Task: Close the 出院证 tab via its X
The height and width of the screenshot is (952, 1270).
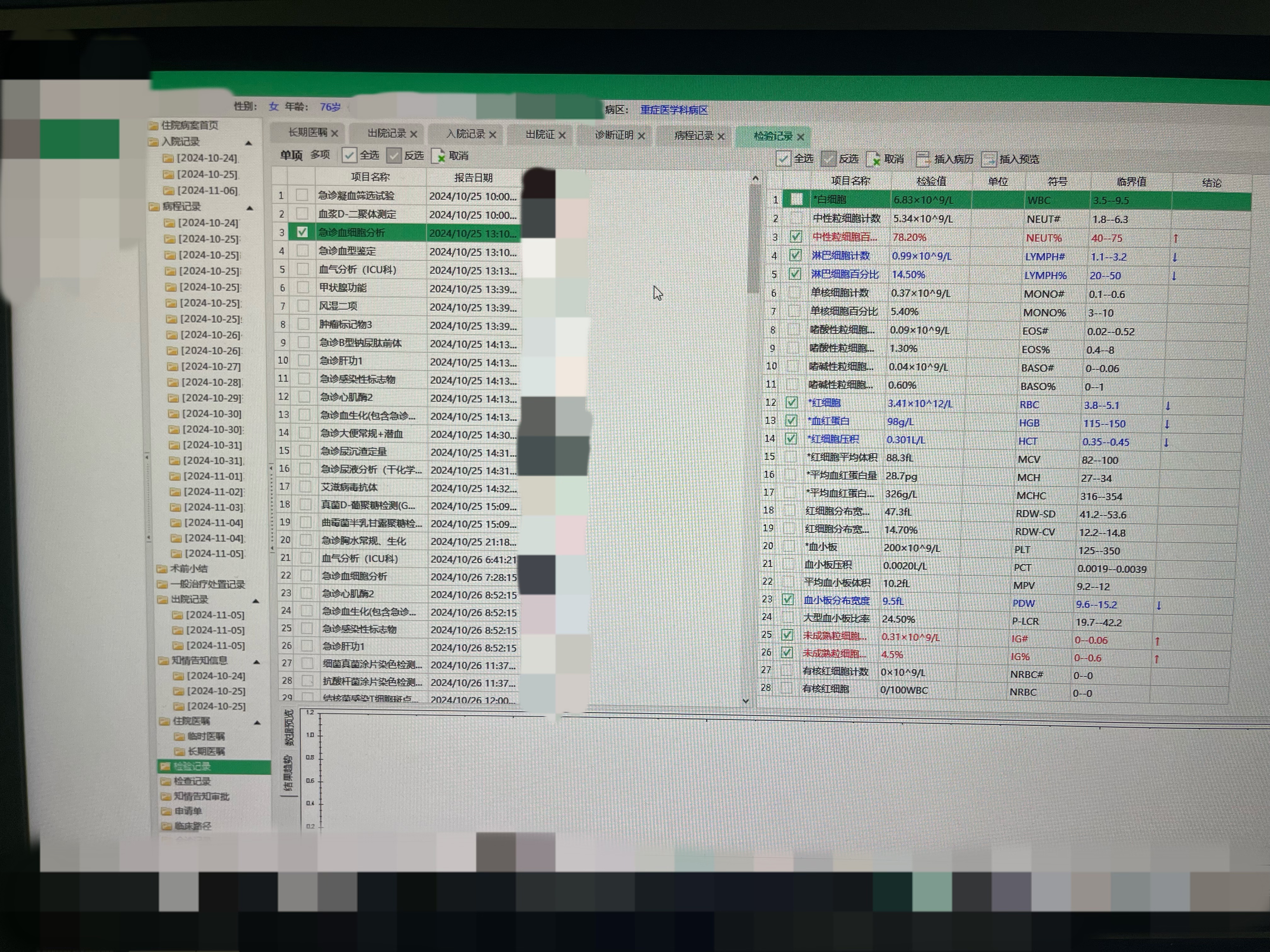Action: click(562, 135)
